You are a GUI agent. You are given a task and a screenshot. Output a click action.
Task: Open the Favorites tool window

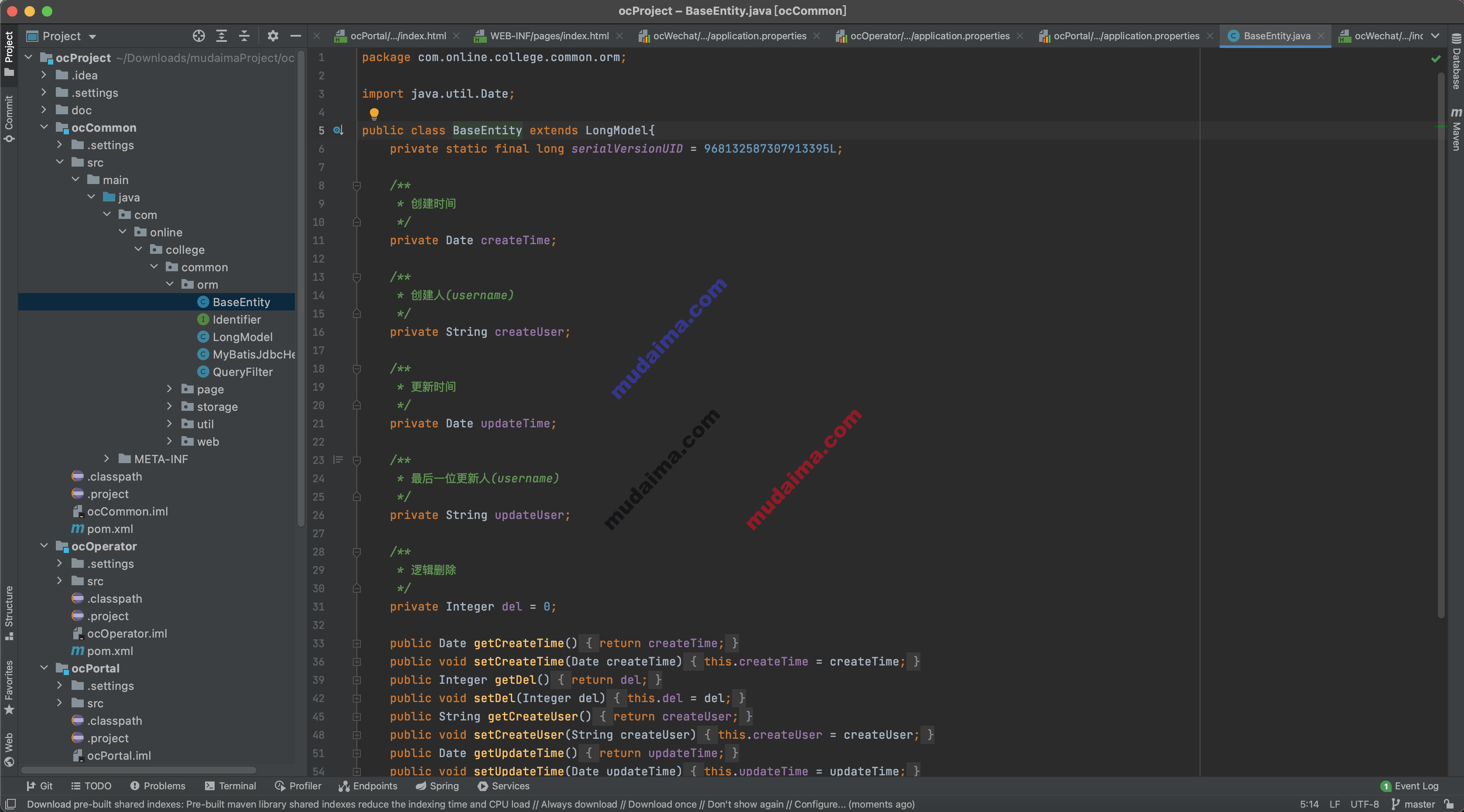coord(9,687)
